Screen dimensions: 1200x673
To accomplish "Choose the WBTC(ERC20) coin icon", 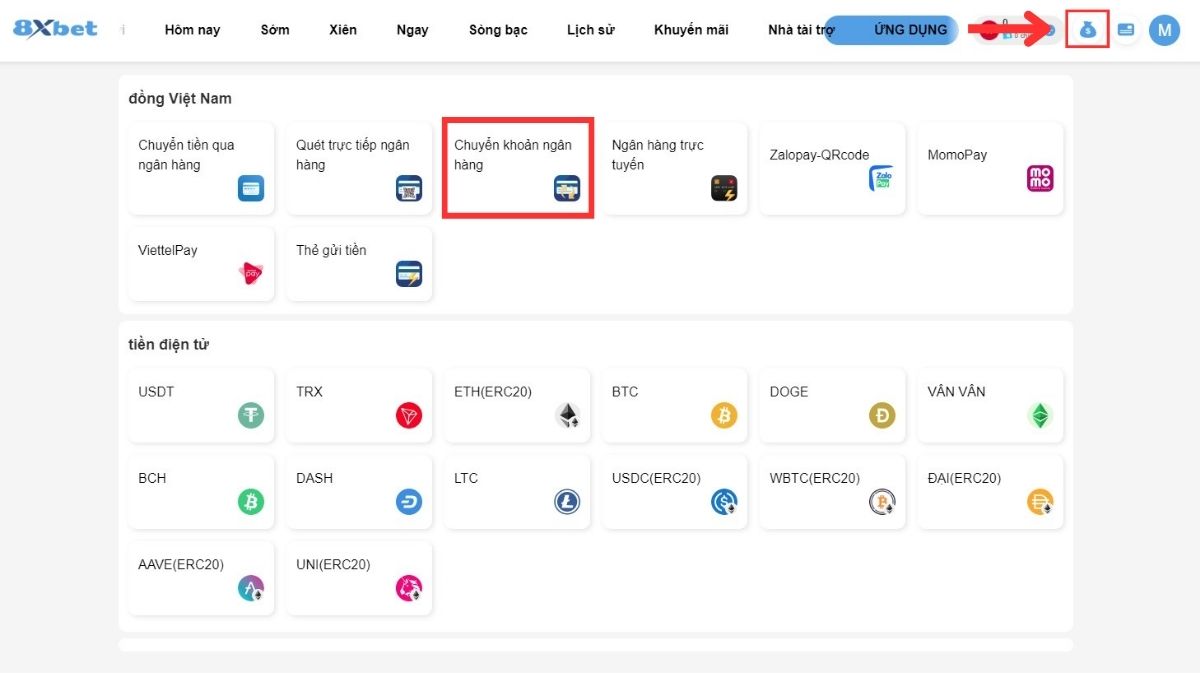I will click(882, 502).
